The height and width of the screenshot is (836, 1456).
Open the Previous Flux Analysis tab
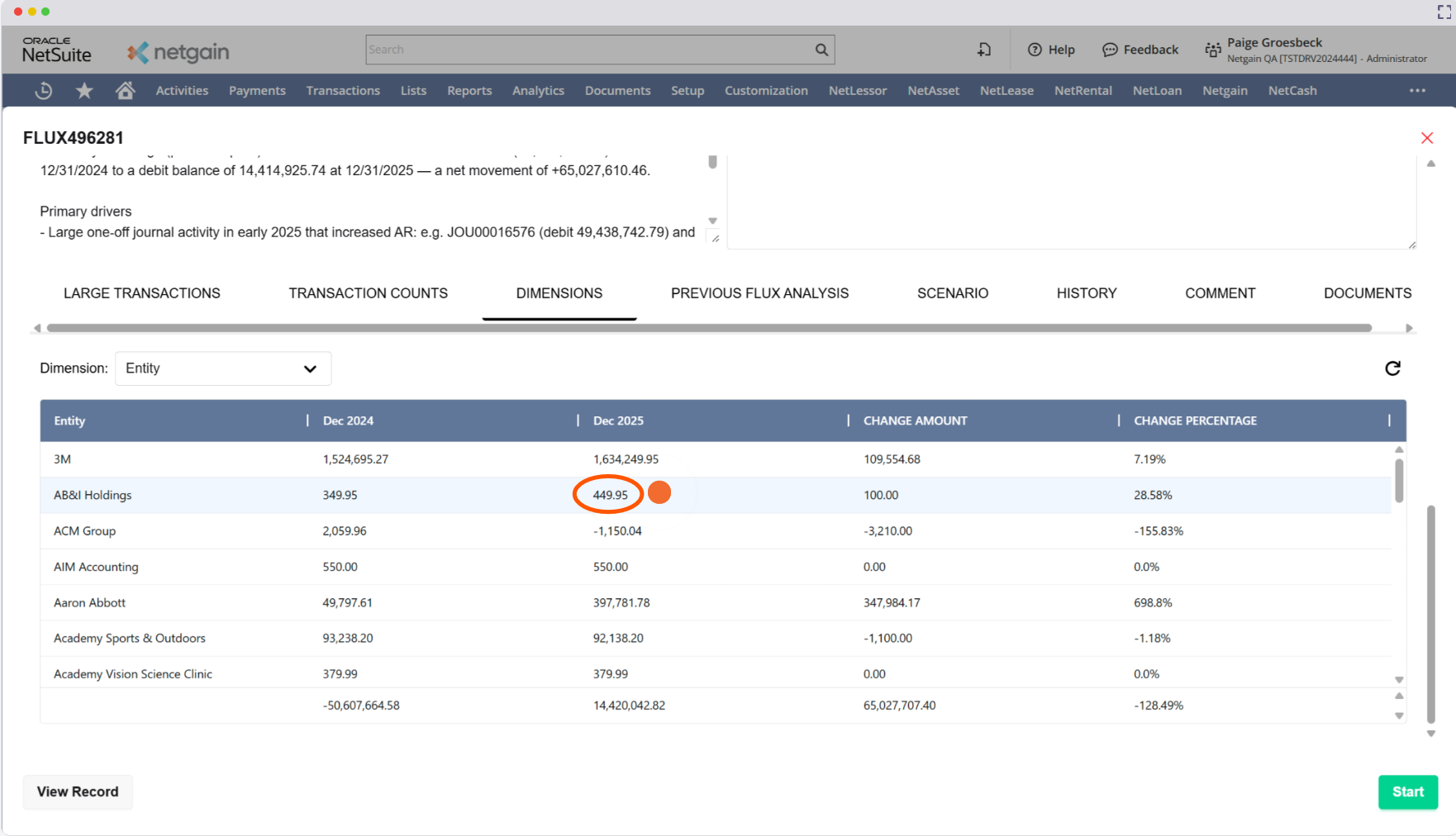(759, 293)
